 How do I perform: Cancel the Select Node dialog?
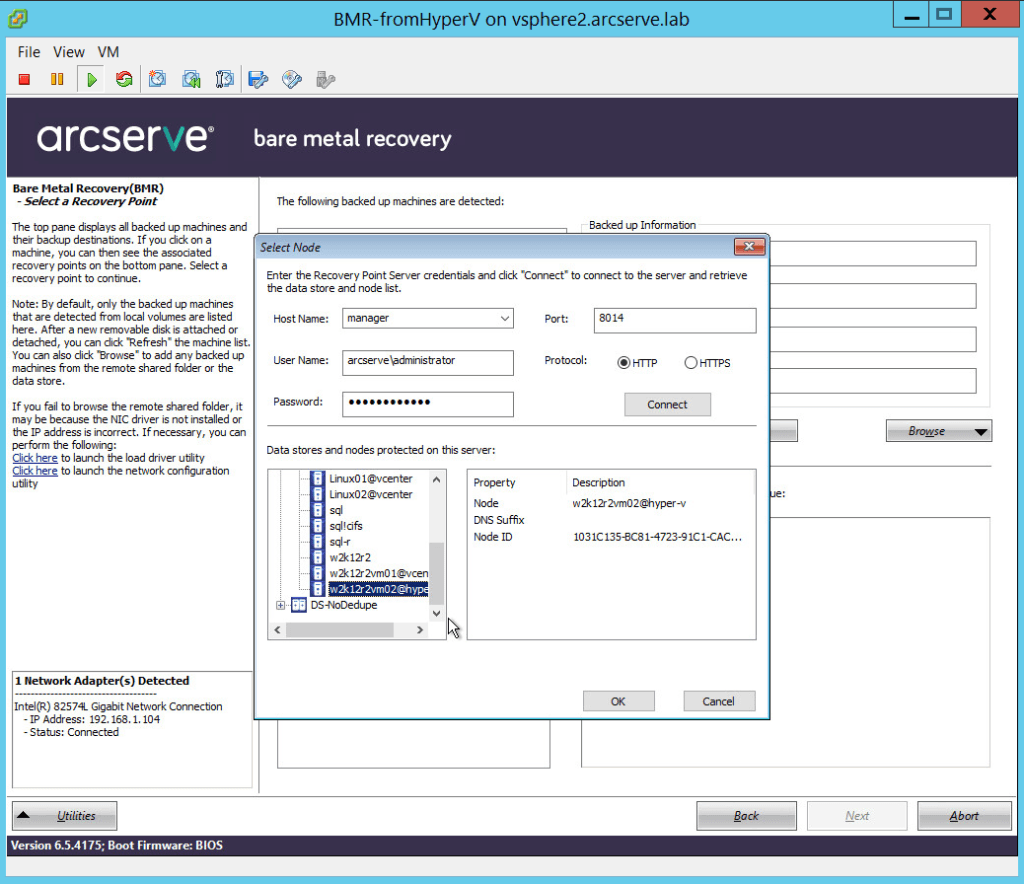[x=719, y=701]
